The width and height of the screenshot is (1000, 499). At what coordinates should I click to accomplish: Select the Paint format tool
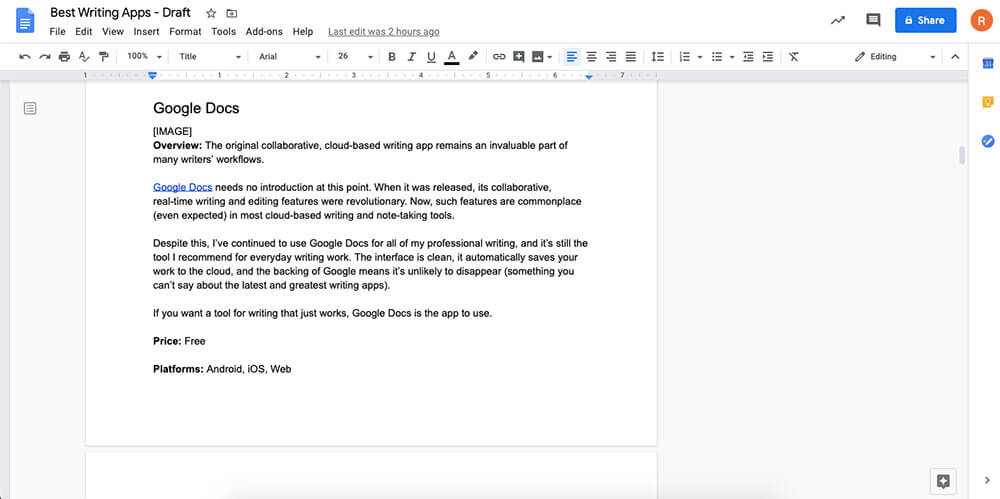(104, 57)
